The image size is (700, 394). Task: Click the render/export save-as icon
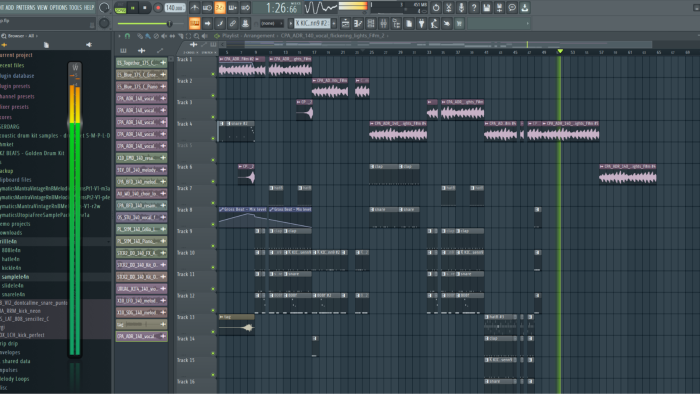499,8
